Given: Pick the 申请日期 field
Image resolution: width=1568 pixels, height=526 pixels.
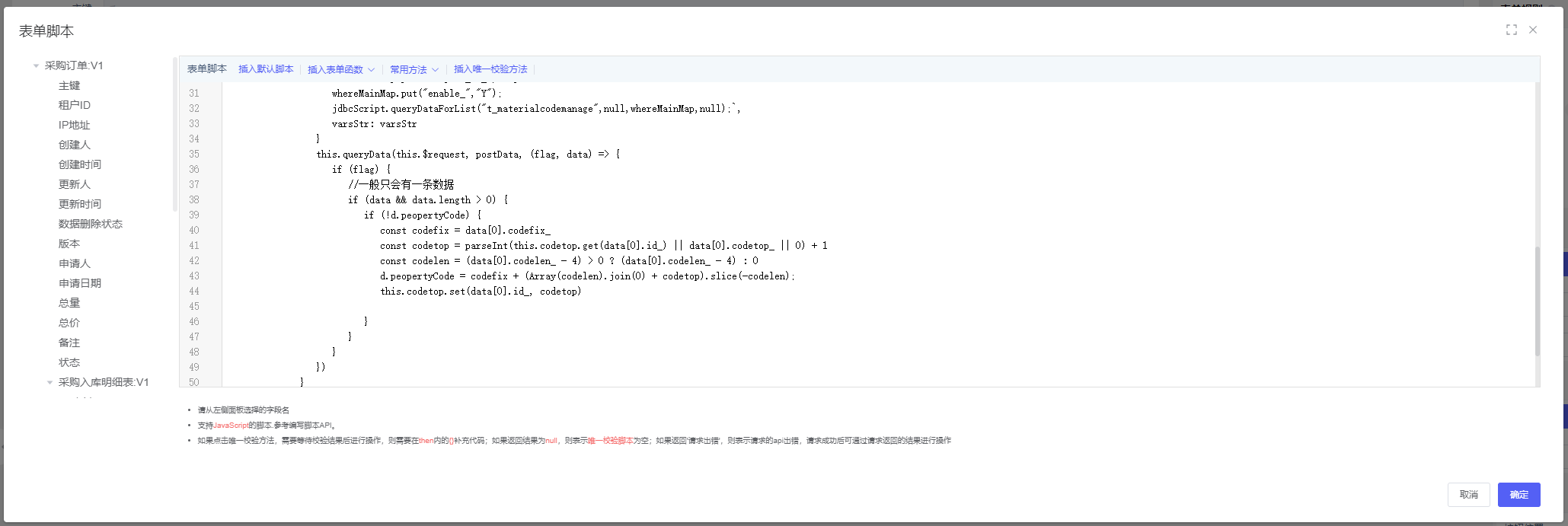Looking at the screenshot, I should [x=80, y=284].
